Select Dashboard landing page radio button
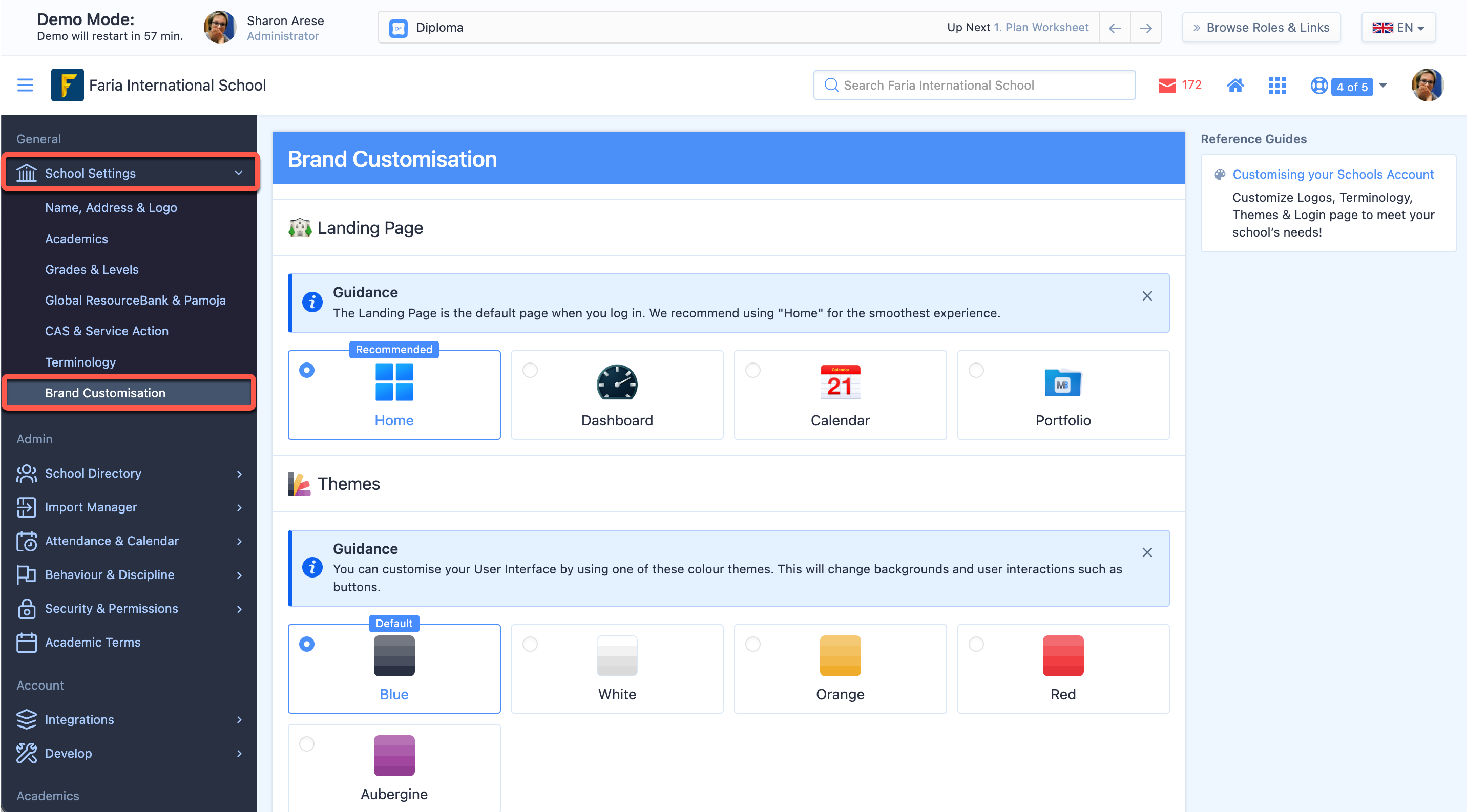This screenshot has height=812, width=1467. 530,371
